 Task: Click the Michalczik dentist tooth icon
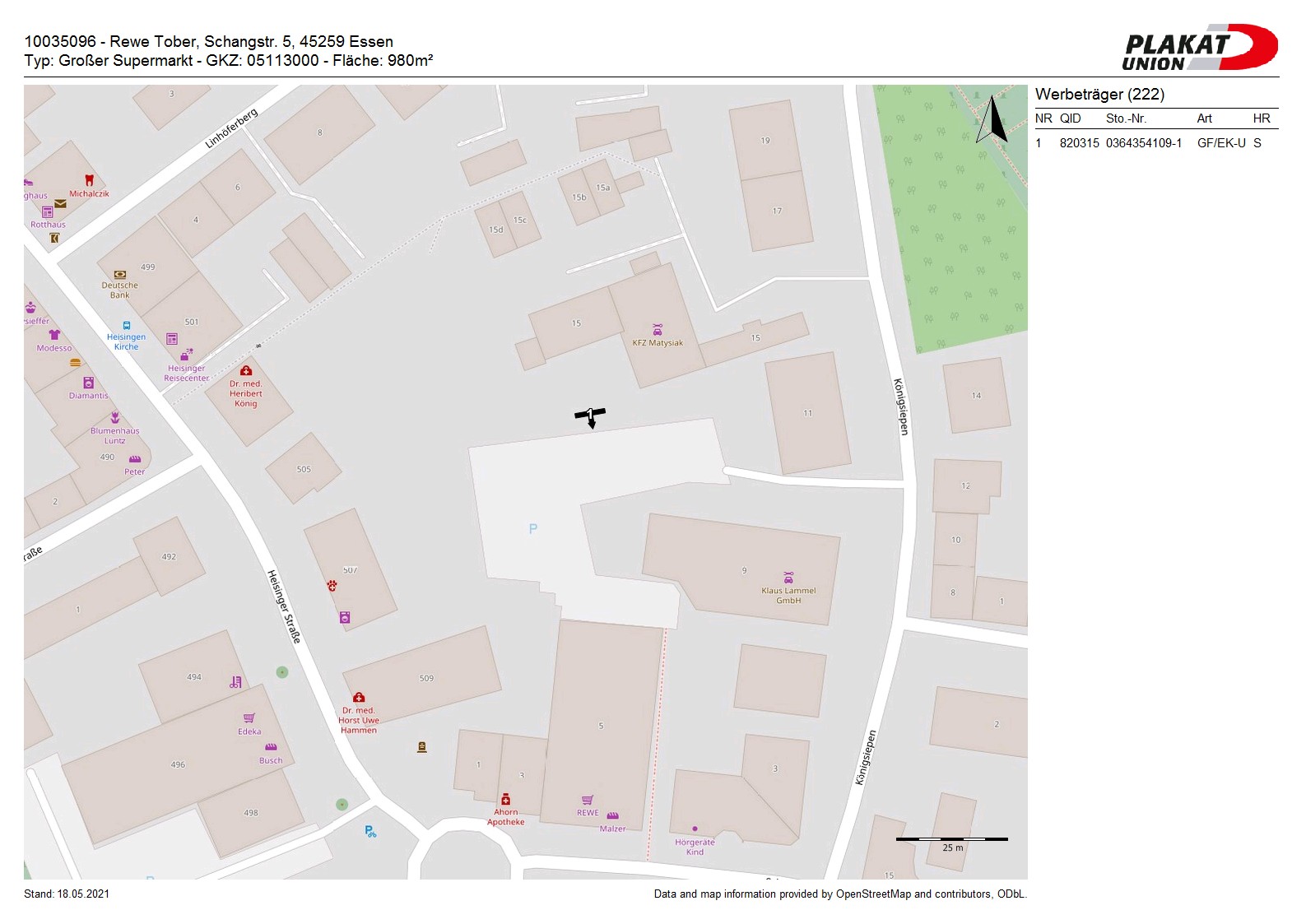pyautogui.click(x=89, y=180)
